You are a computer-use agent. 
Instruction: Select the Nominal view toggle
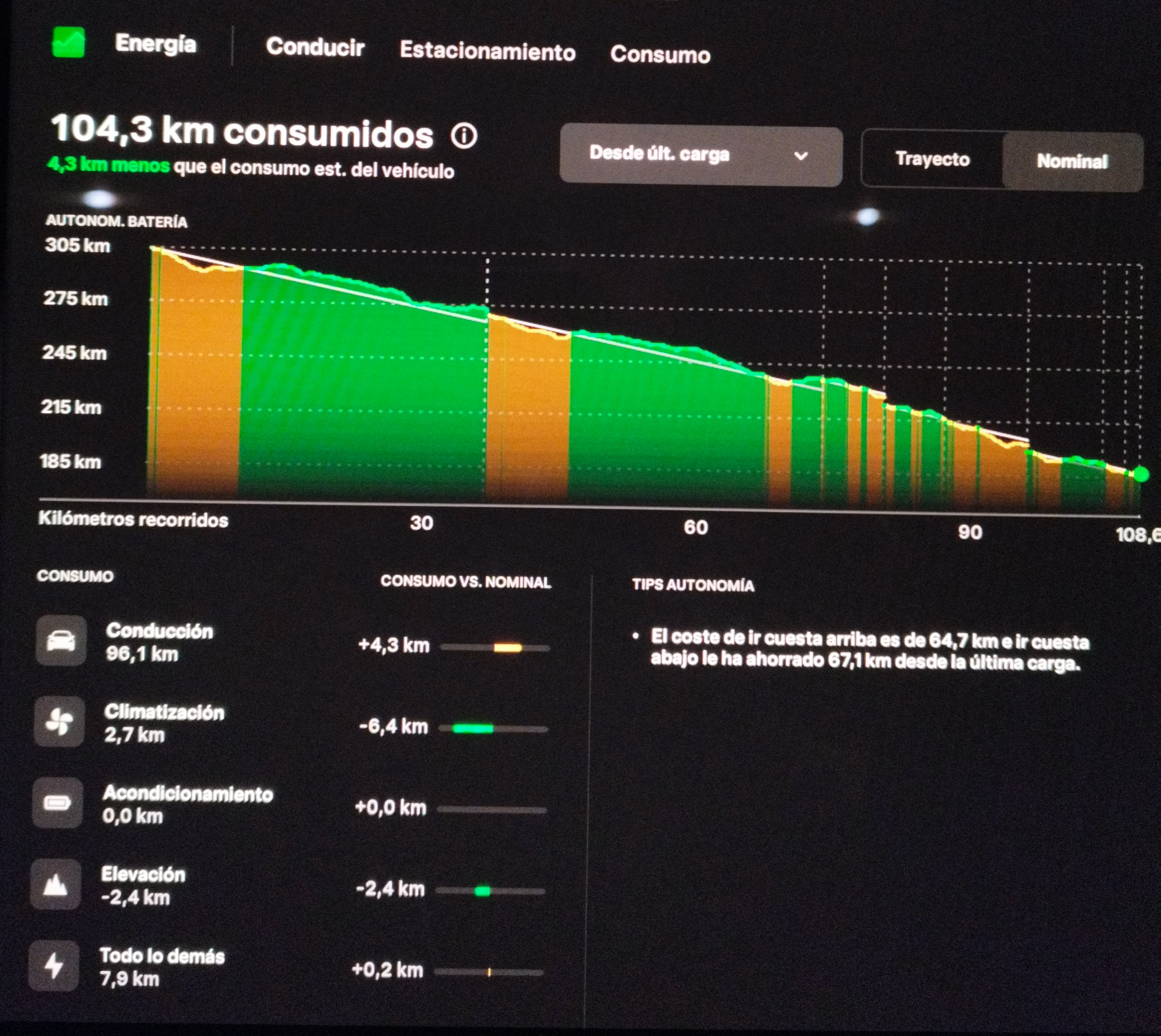pos(1071,162)
